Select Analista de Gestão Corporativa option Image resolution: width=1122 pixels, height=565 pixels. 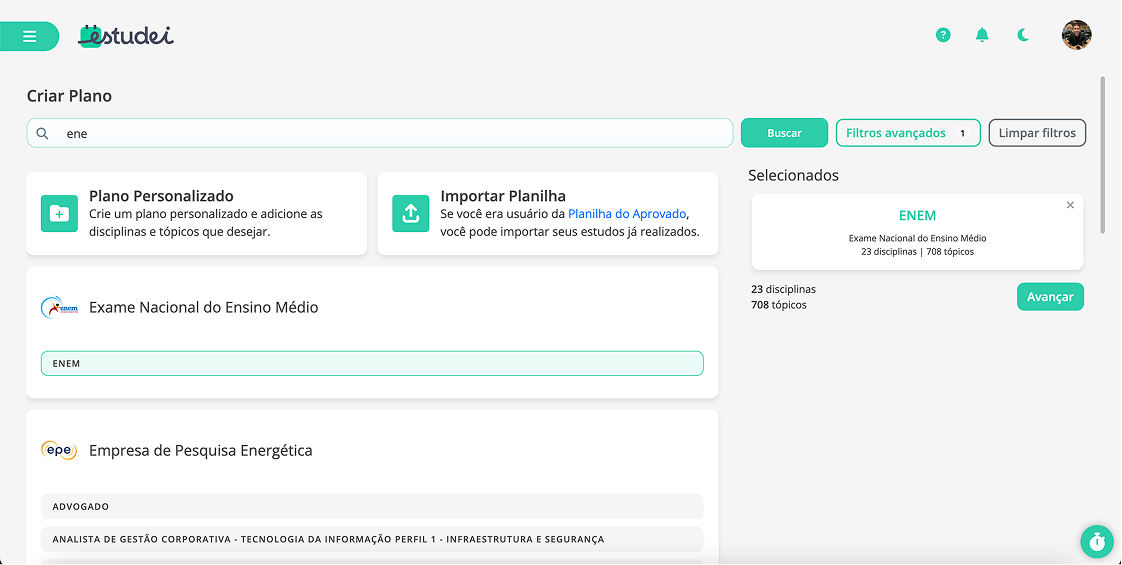coord(371,539)
